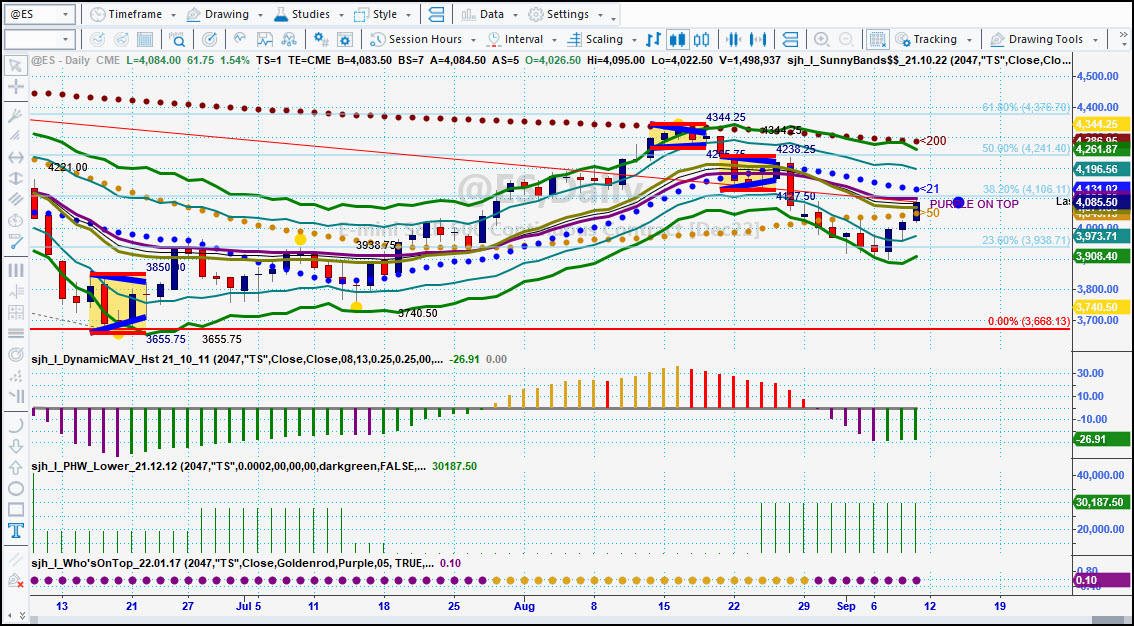Click the purple 0.10 axis value marker
Viewport: 1134px width, 626px height.
coord(1101,580)
